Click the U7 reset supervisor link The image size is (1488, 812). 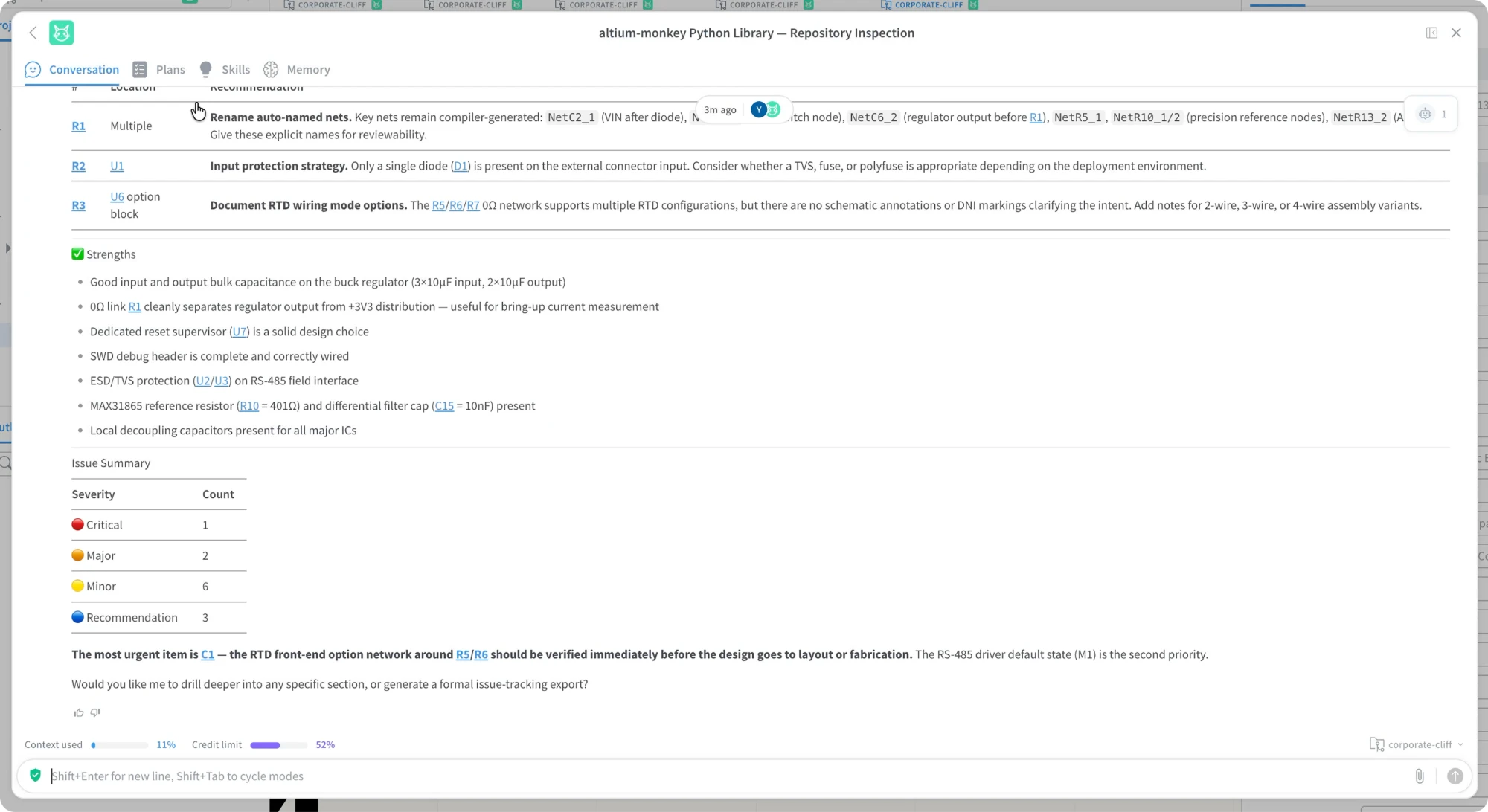(240, 332)
